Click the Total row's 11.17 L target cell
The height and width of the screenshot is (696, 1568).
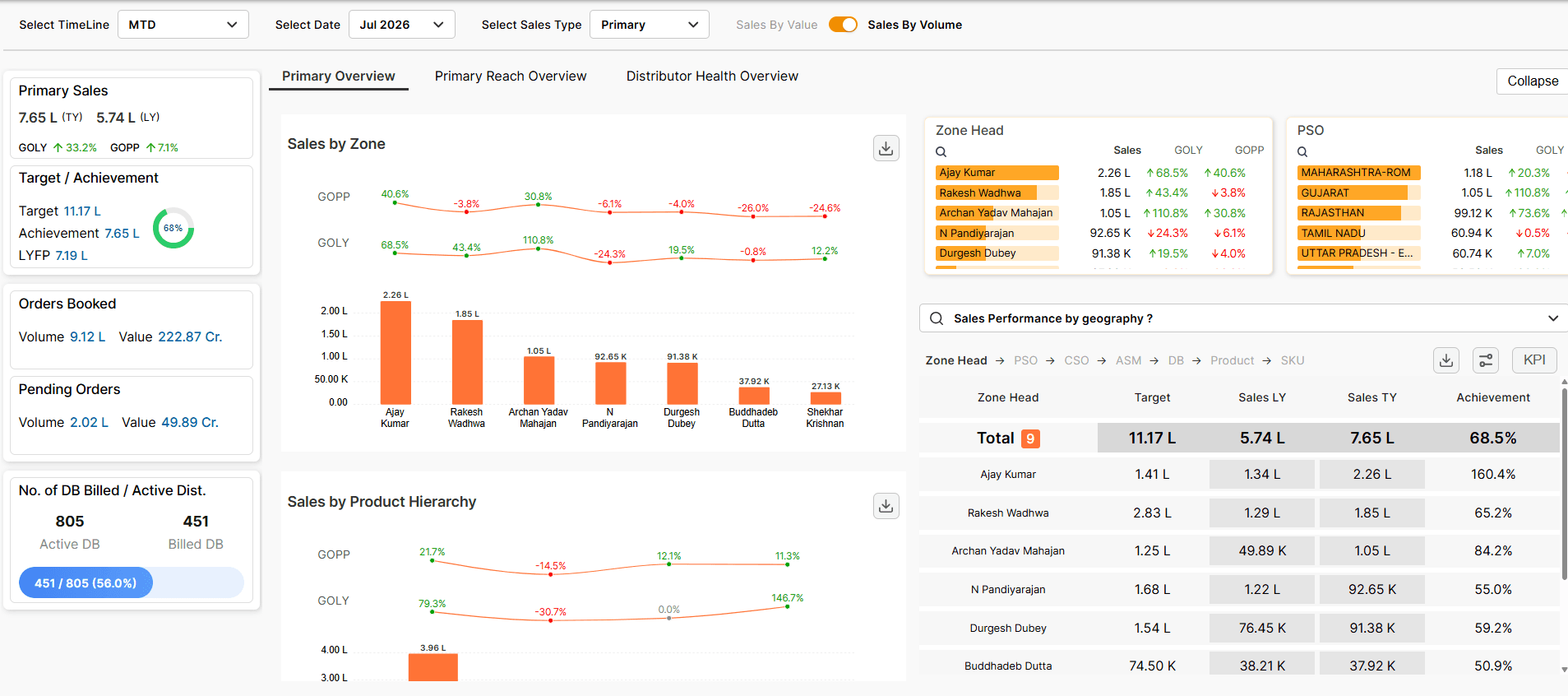(x=1152, y=438)
